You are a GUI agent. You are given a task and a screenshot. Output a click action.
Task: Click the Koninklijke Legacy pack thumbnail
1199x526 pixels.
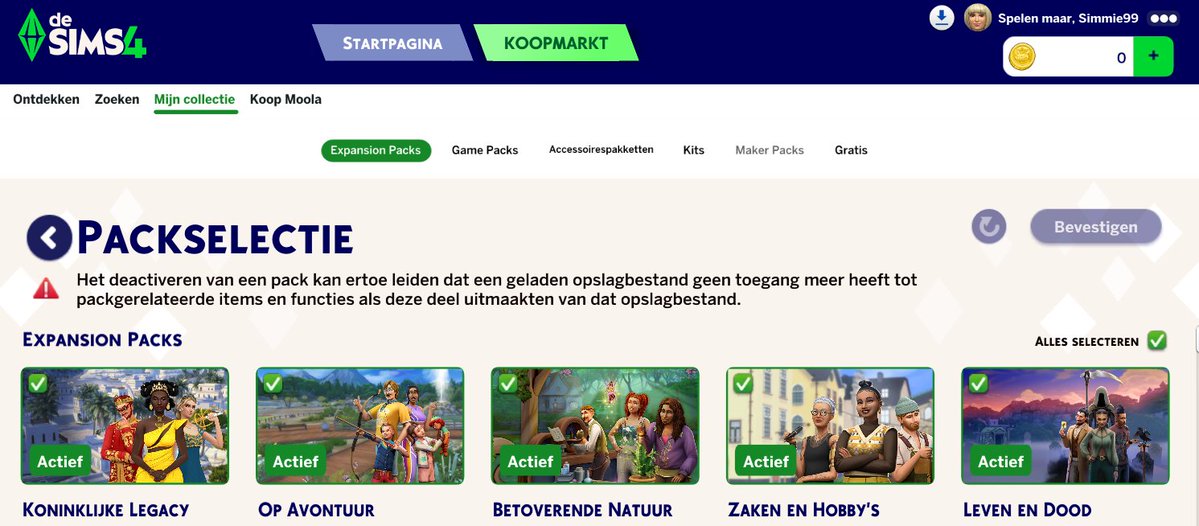[125, 426]
